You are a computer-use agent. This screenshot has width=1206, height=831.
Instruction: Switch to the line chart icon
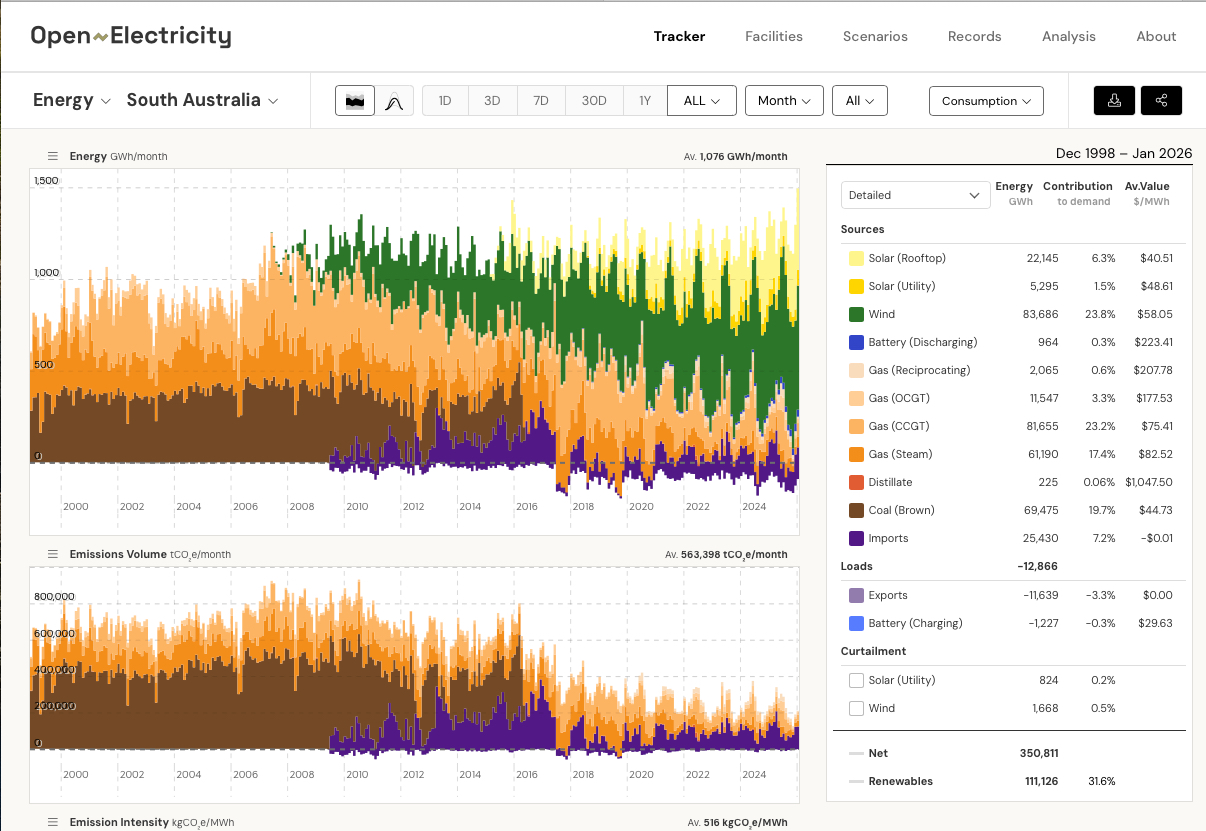point(394,101)
